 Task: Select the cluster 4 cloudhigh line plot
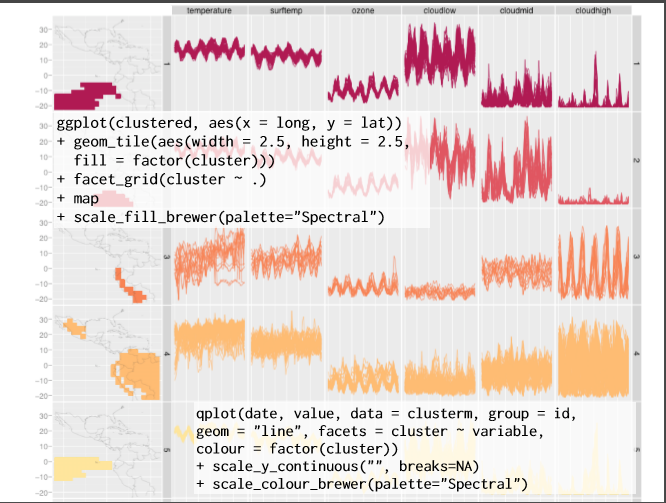[593, 359]
